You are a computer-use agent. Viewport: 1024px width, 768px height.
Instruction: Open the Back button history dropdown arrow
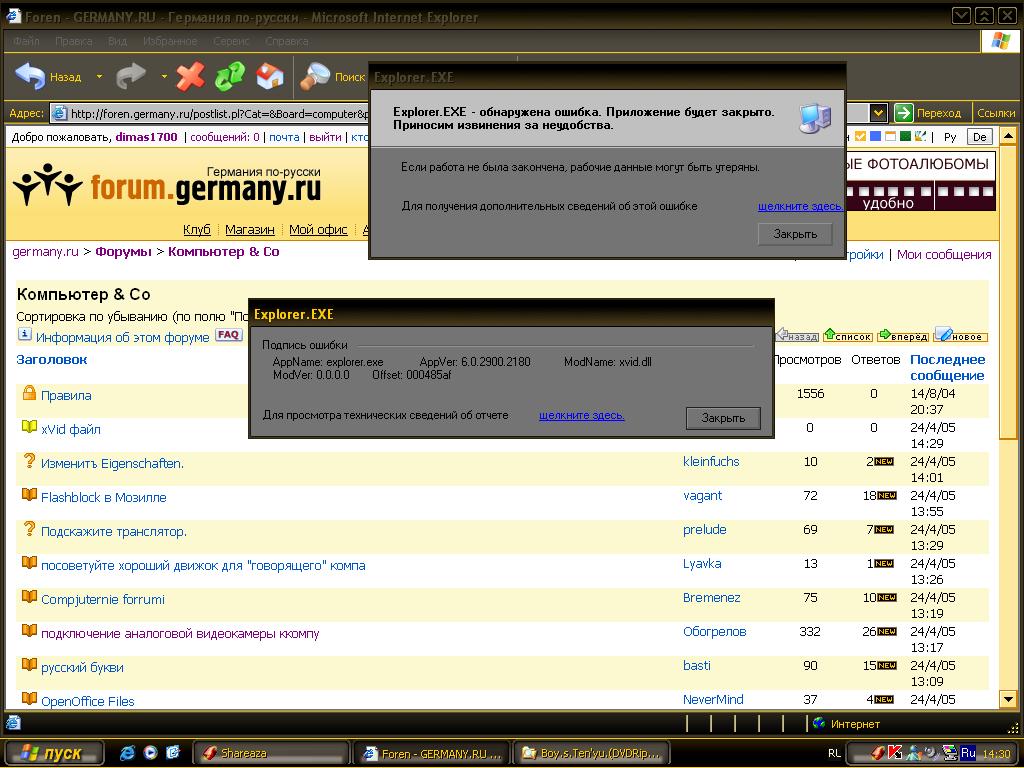[x=99, y=76]
